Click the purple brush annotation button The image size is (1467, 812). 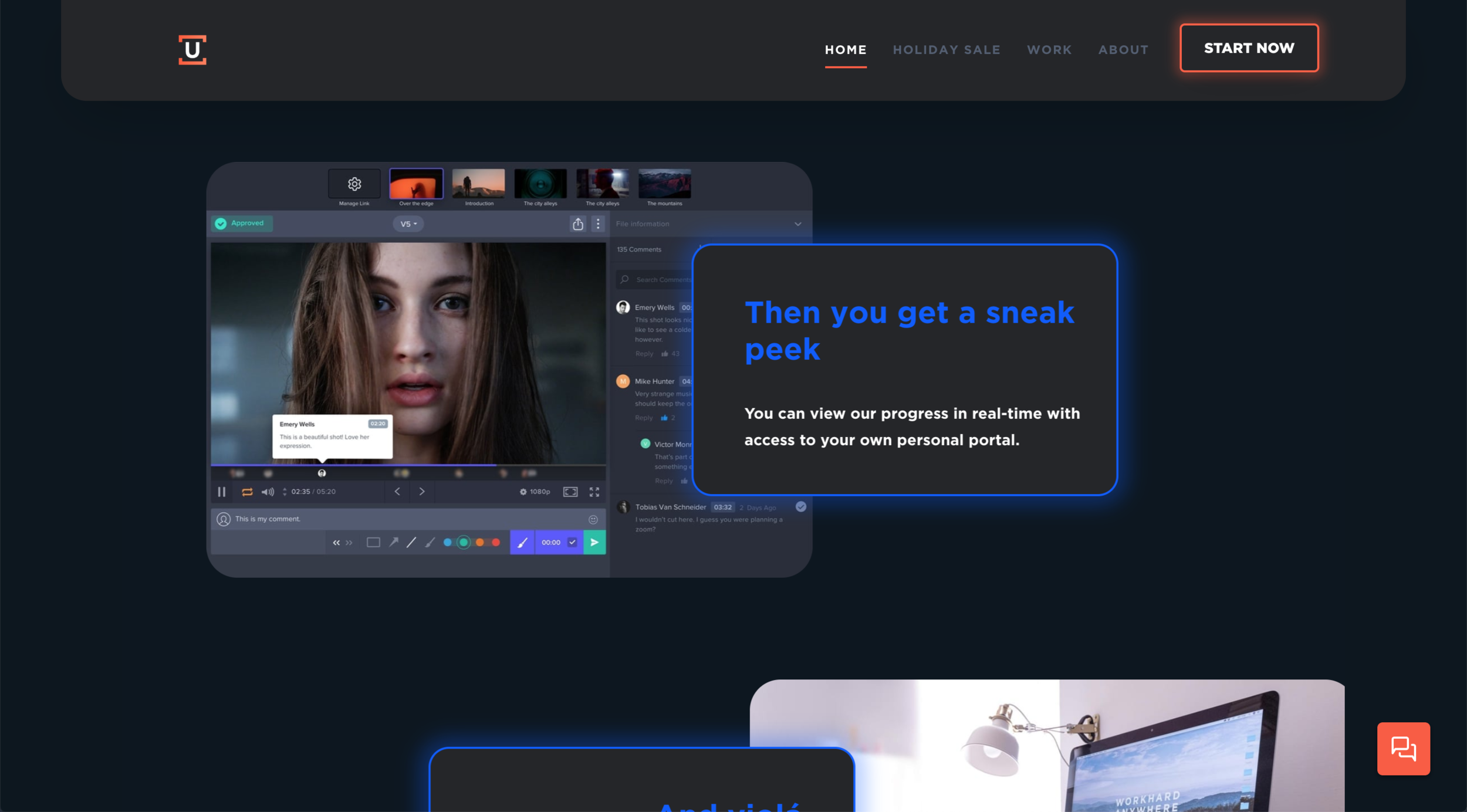coord(522,543)
